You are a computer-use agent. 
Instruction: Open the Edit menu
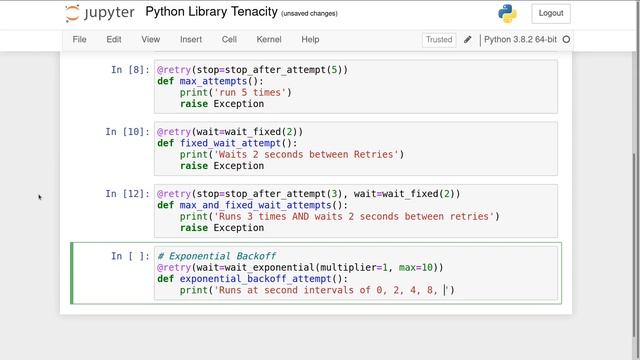(x=113, y=40)
